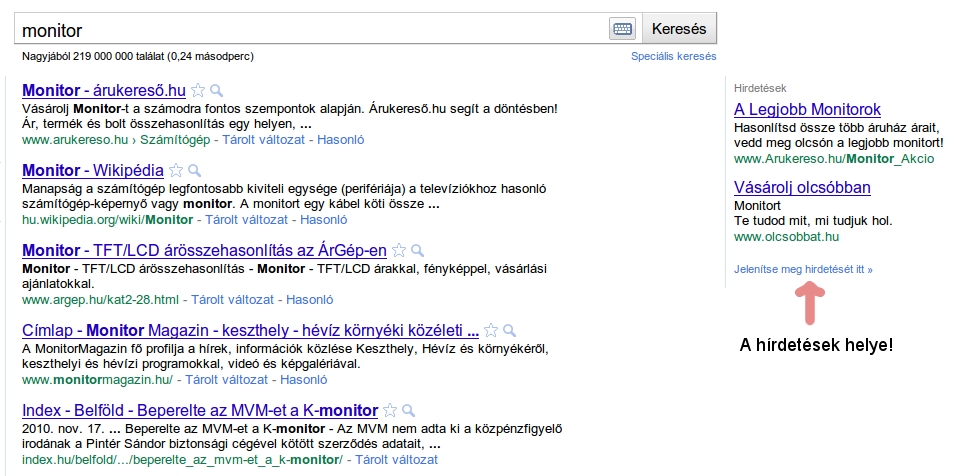Click Számítógép breadcrumb under arukereso.hu

[175, 139]
